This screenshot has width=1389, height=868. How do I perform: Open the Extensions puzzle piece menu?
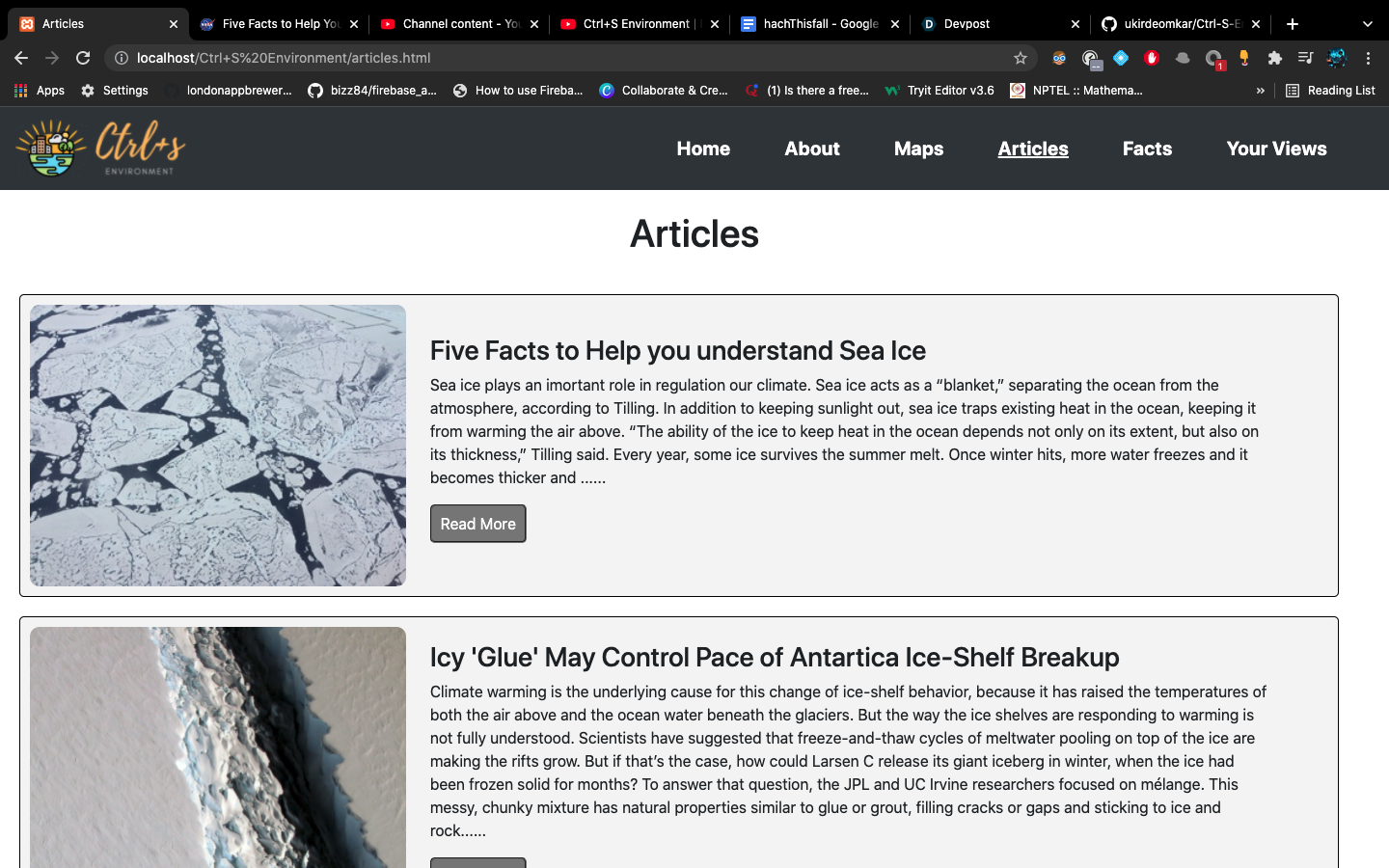[x=1275, y=58]
